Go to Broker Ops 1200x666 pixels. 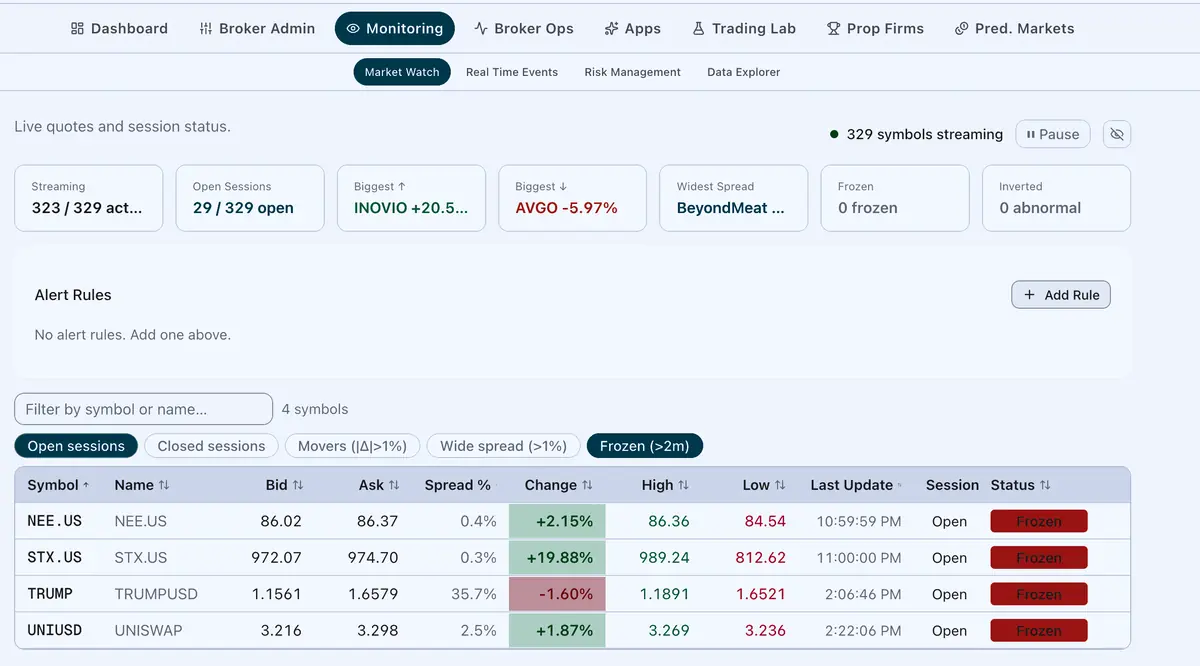tap(524, 28)
